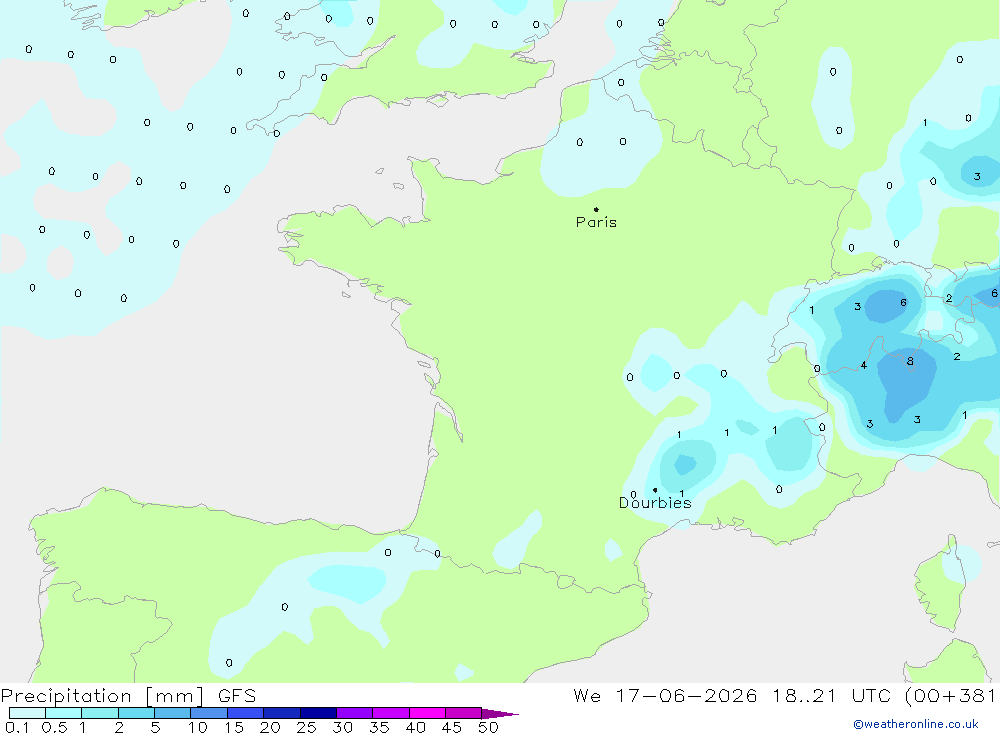Click the precipitation value "8" on map
Viewport: 1000px width, 733px height.
tap(910, 361)
